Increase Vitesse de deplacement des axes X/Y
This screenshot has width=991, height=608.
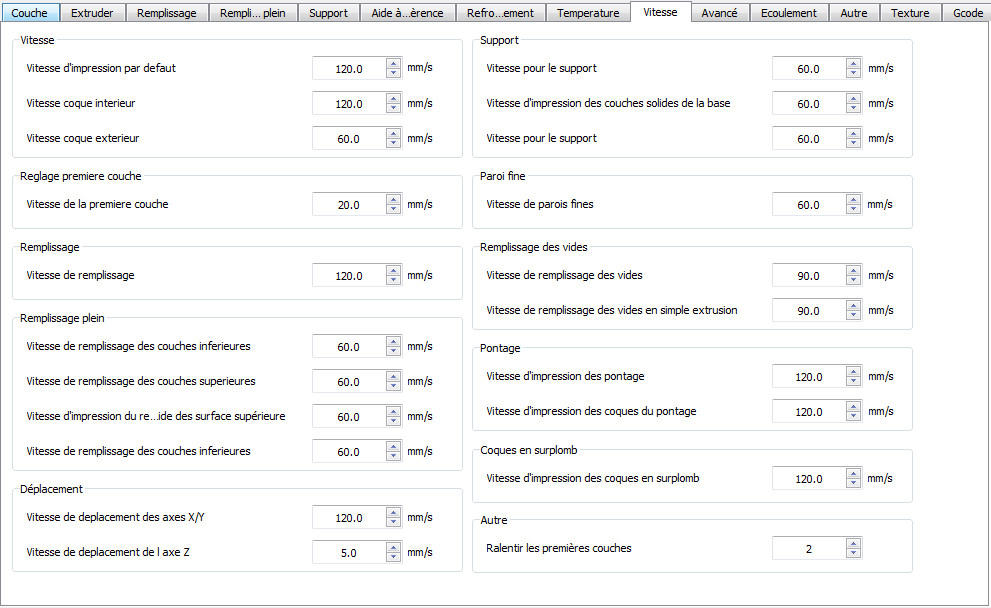click(x=393, y=513)
